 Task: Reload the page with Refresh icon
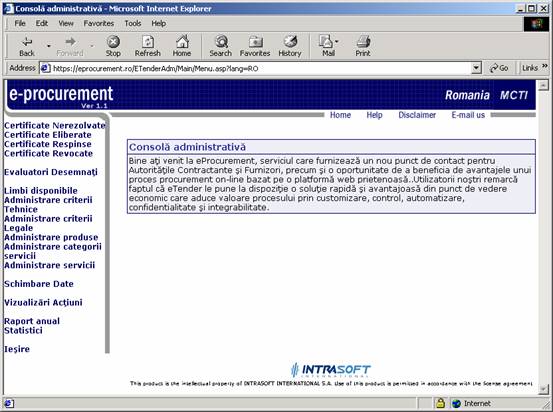(147, 42)
